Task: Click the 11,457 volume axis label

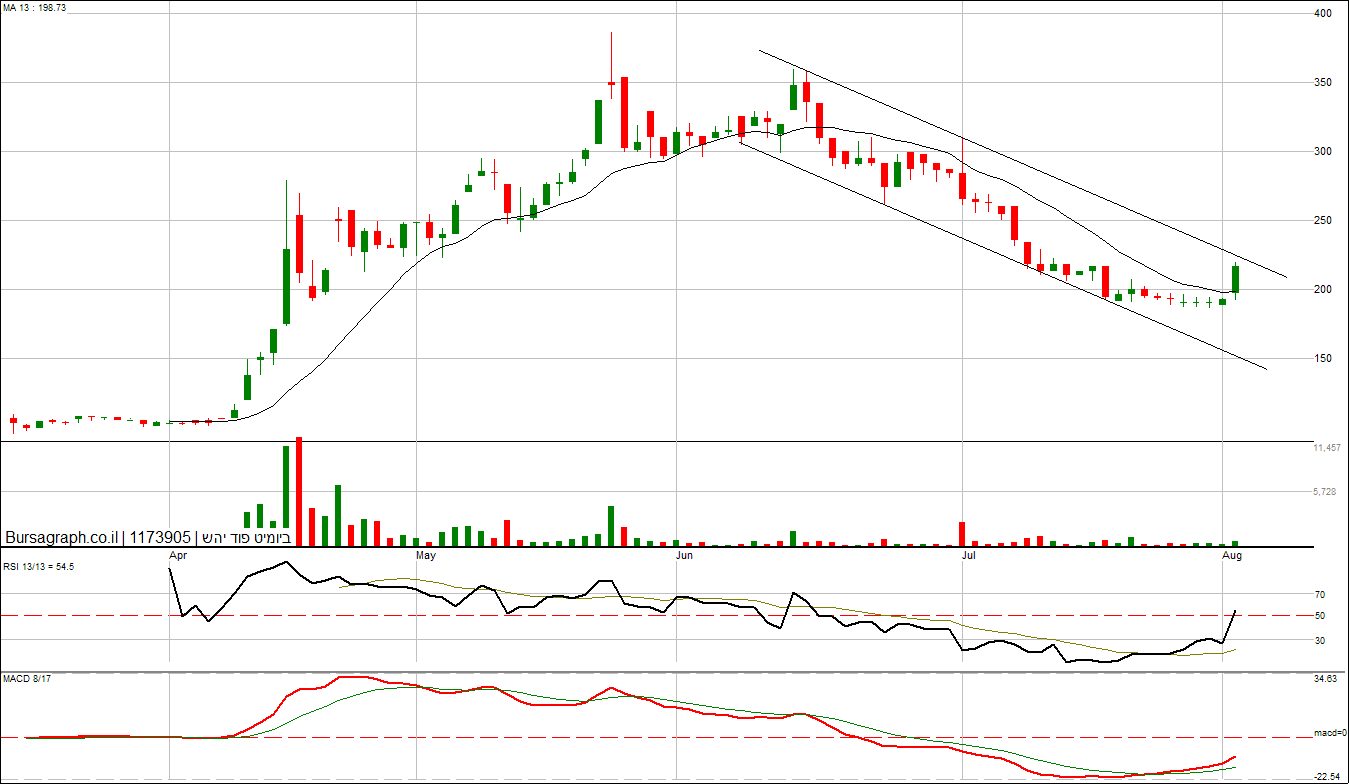Action: [1326, 449]
